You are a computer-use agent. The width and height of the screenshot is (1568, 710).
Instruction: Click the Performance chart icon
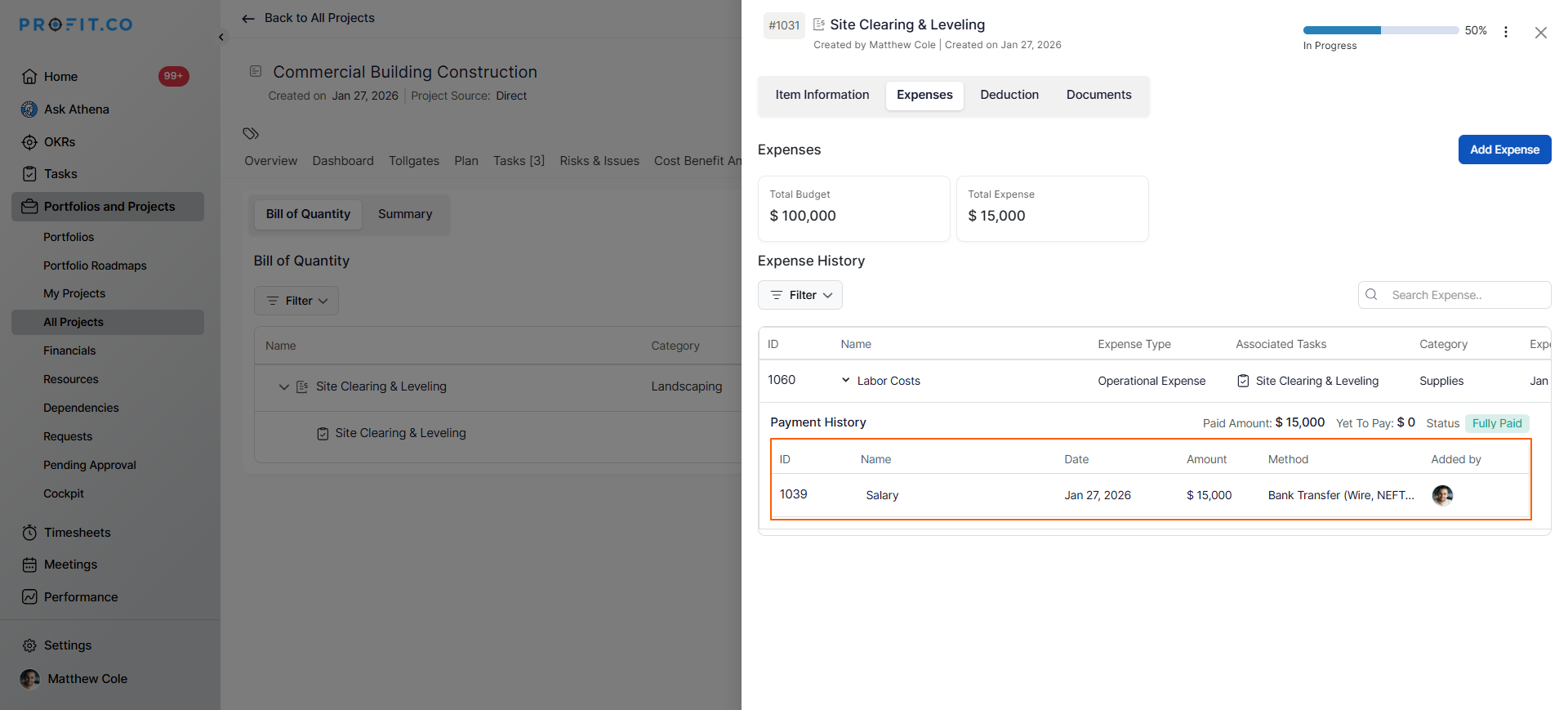(x=29, y=597)
